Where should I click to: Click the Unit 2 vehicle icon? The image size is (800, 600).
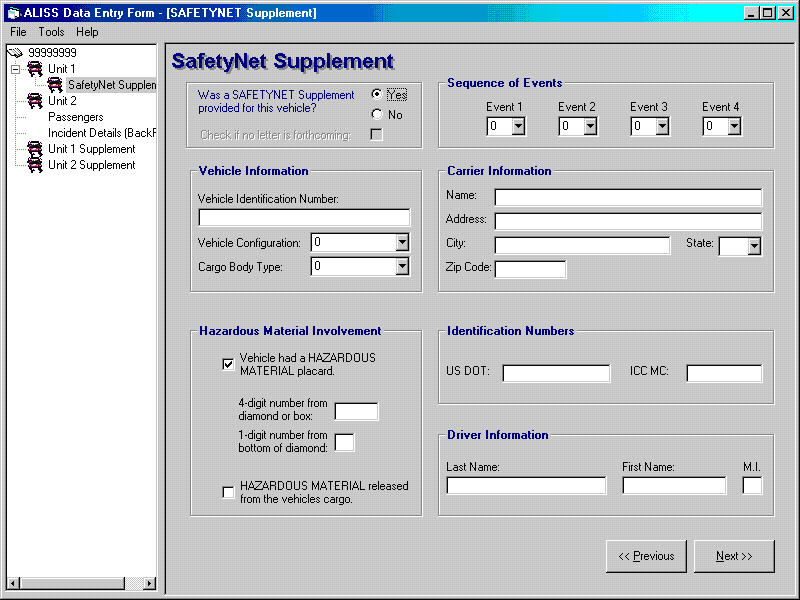[x=35, y=101]
